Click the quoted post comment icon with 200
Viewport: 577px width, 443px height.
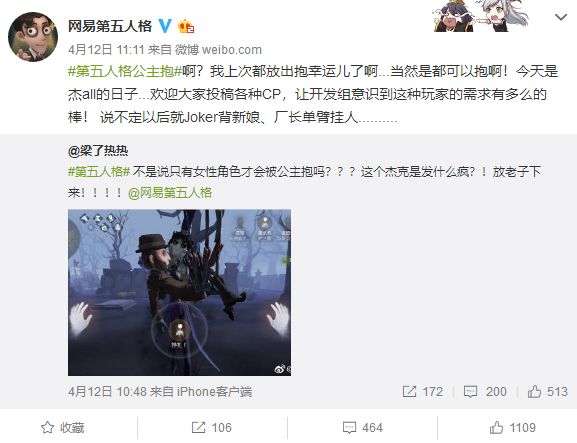pyautogui.click(x=485, y=391)
